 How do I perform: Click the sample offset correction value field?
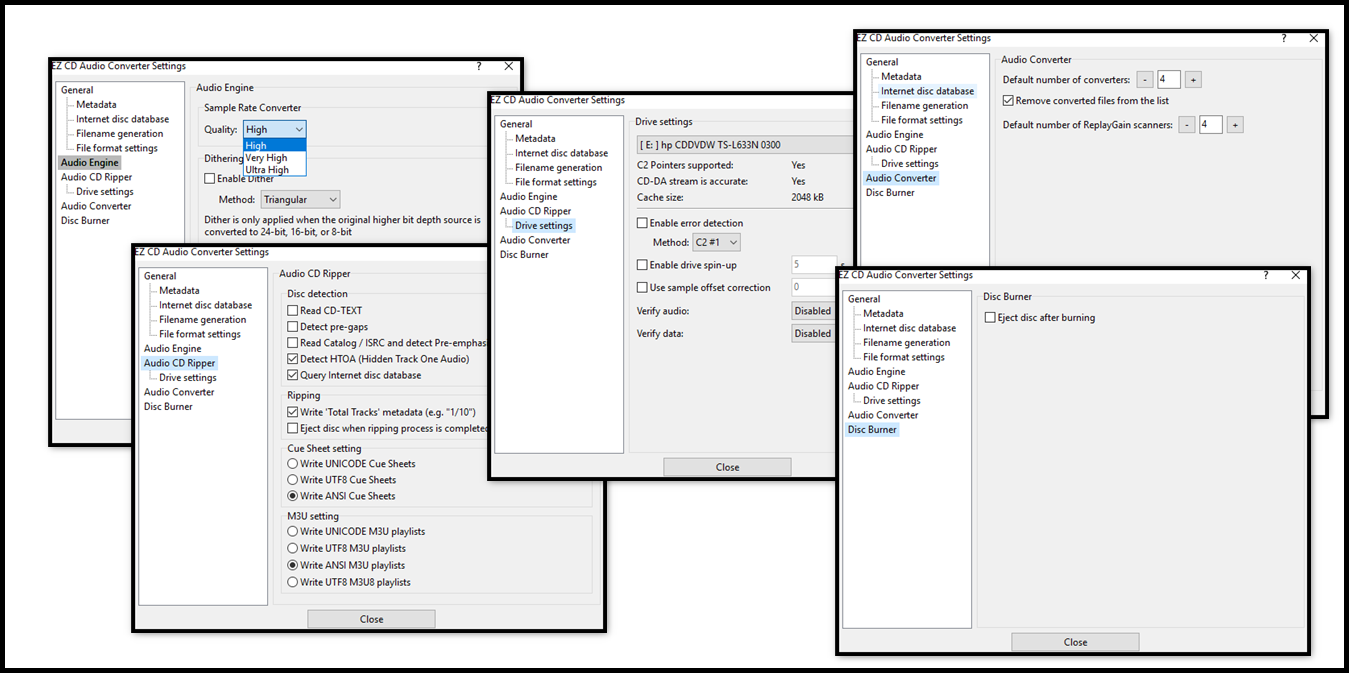[814, 287]
